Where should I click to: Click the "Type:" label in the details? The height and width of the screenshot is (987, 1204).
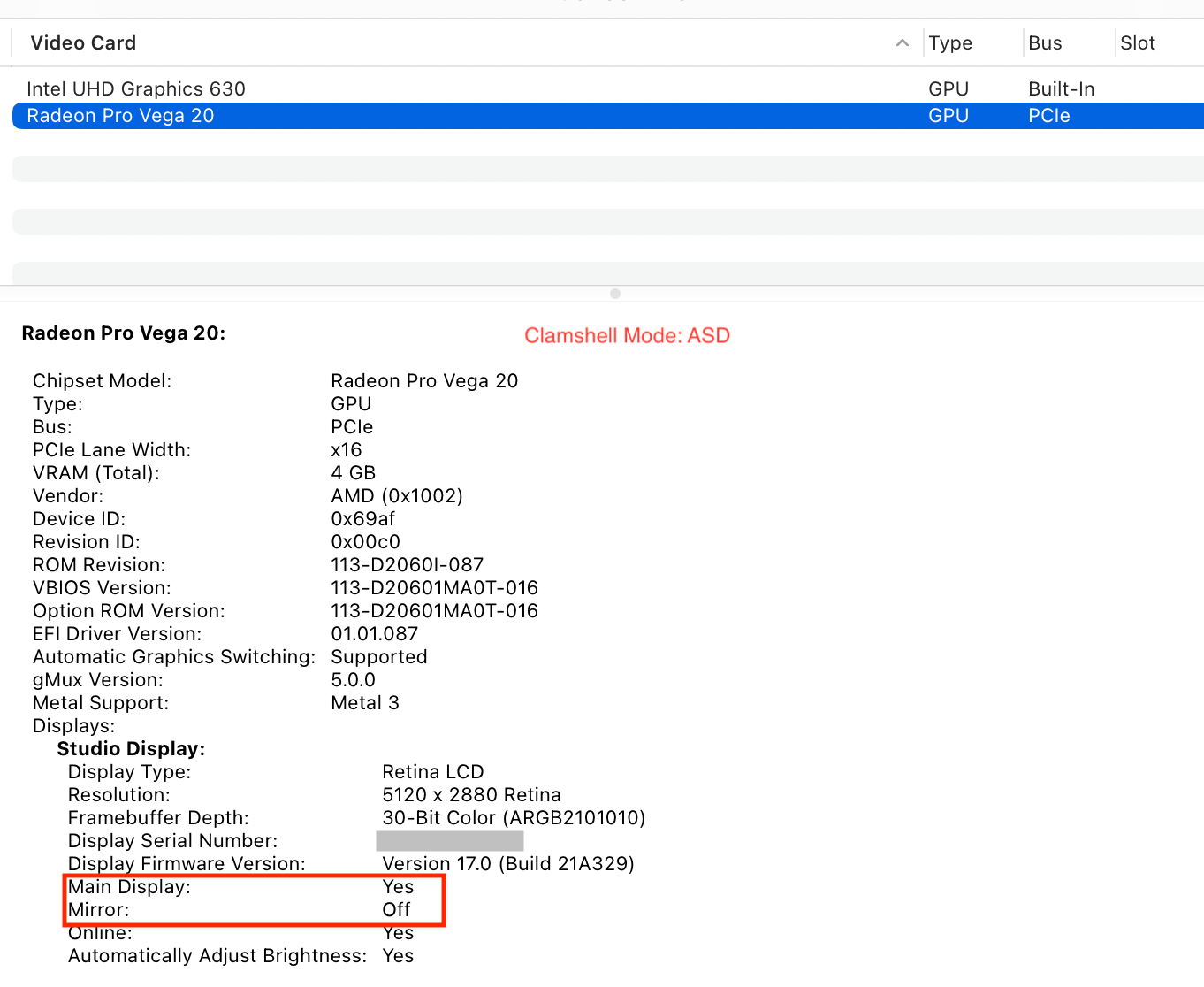point(57,404)
